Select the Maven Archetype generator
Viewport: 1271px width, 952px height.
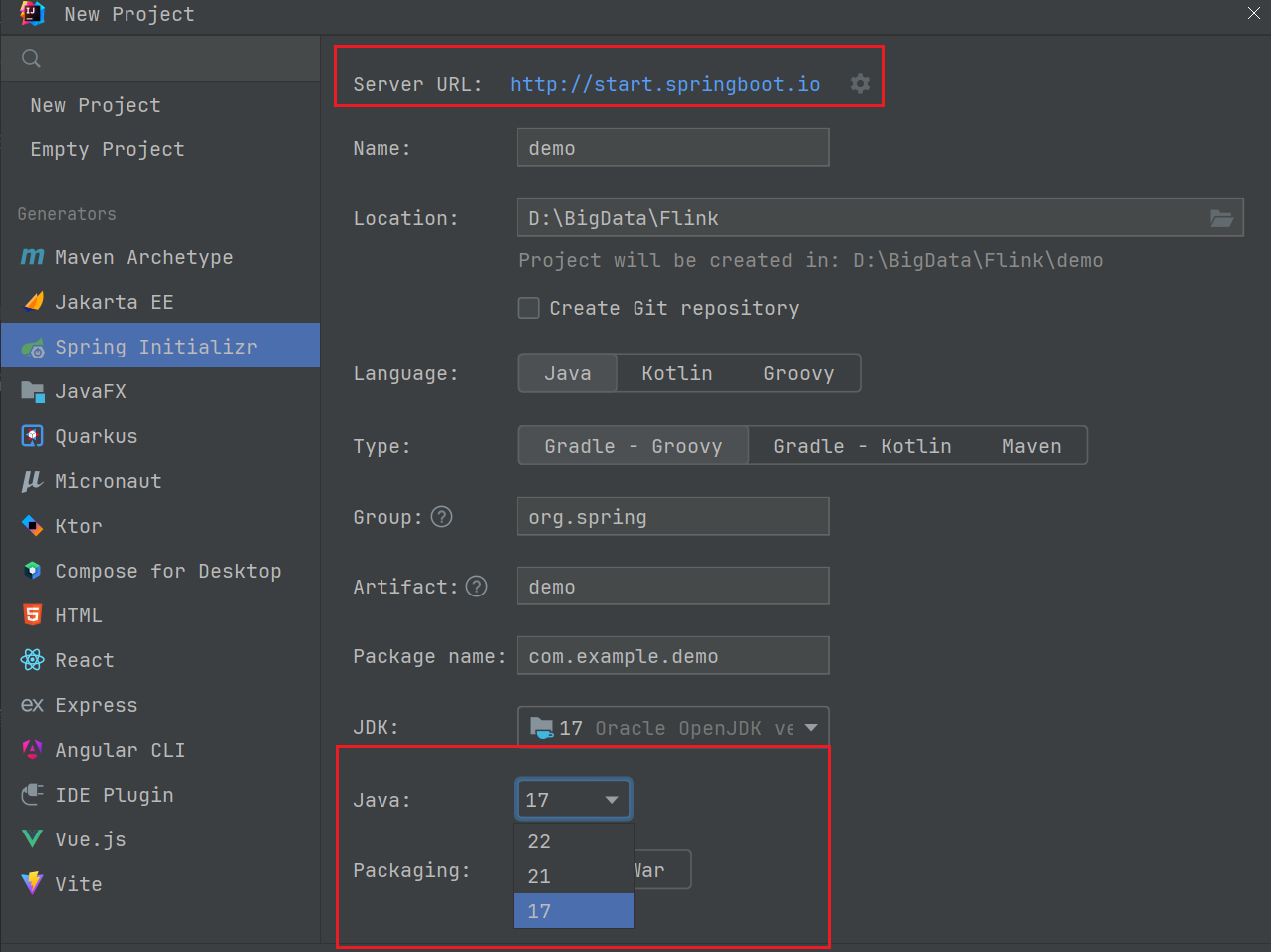click(160, 257)
